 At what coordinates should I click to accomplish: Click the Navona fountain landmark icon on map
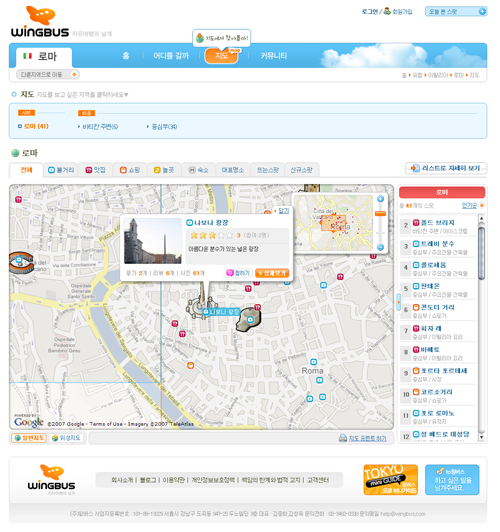pos(201,301)
